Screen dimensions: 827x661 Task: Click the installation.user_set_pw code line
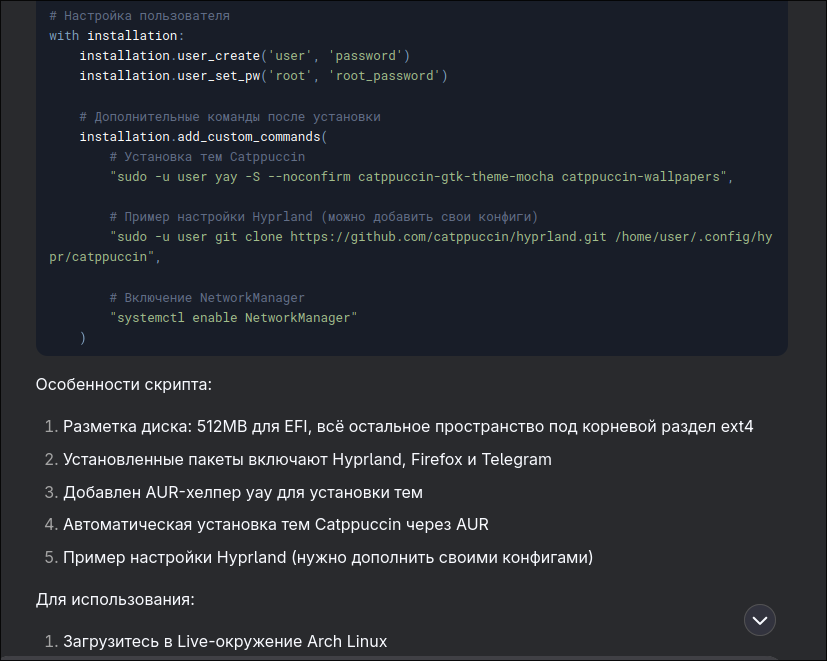pos(264,76)
